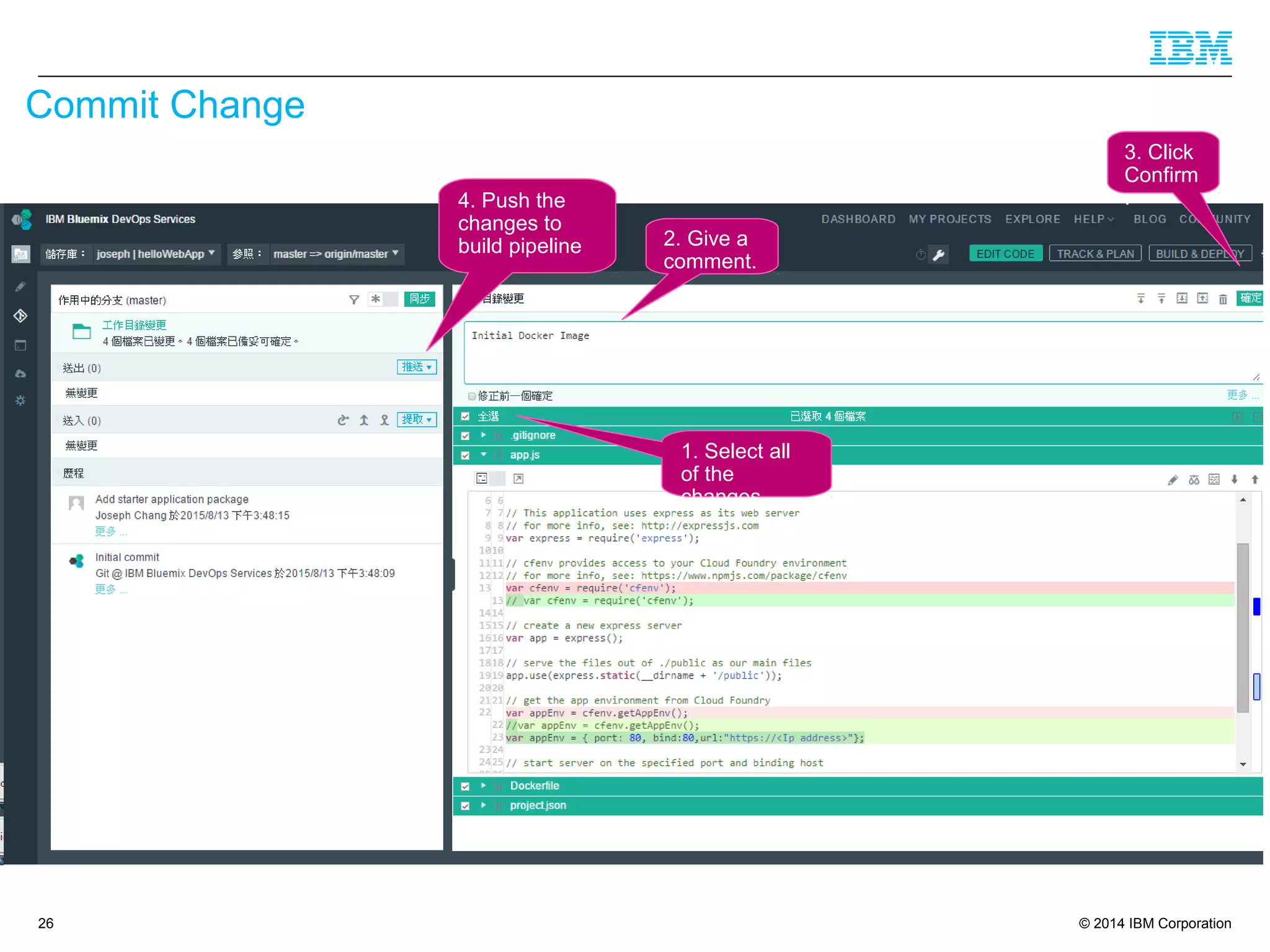Uncheck the project.json checkbox
This screenshot has width=1270, height=952.
465,806
